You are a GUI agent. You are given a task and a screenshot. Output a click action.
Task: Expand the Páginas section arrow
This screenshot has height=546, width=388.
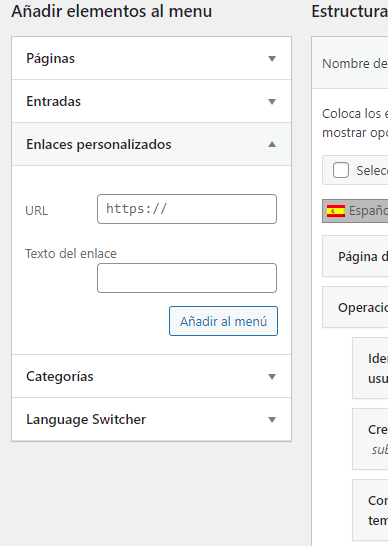(x=272, y=58)
